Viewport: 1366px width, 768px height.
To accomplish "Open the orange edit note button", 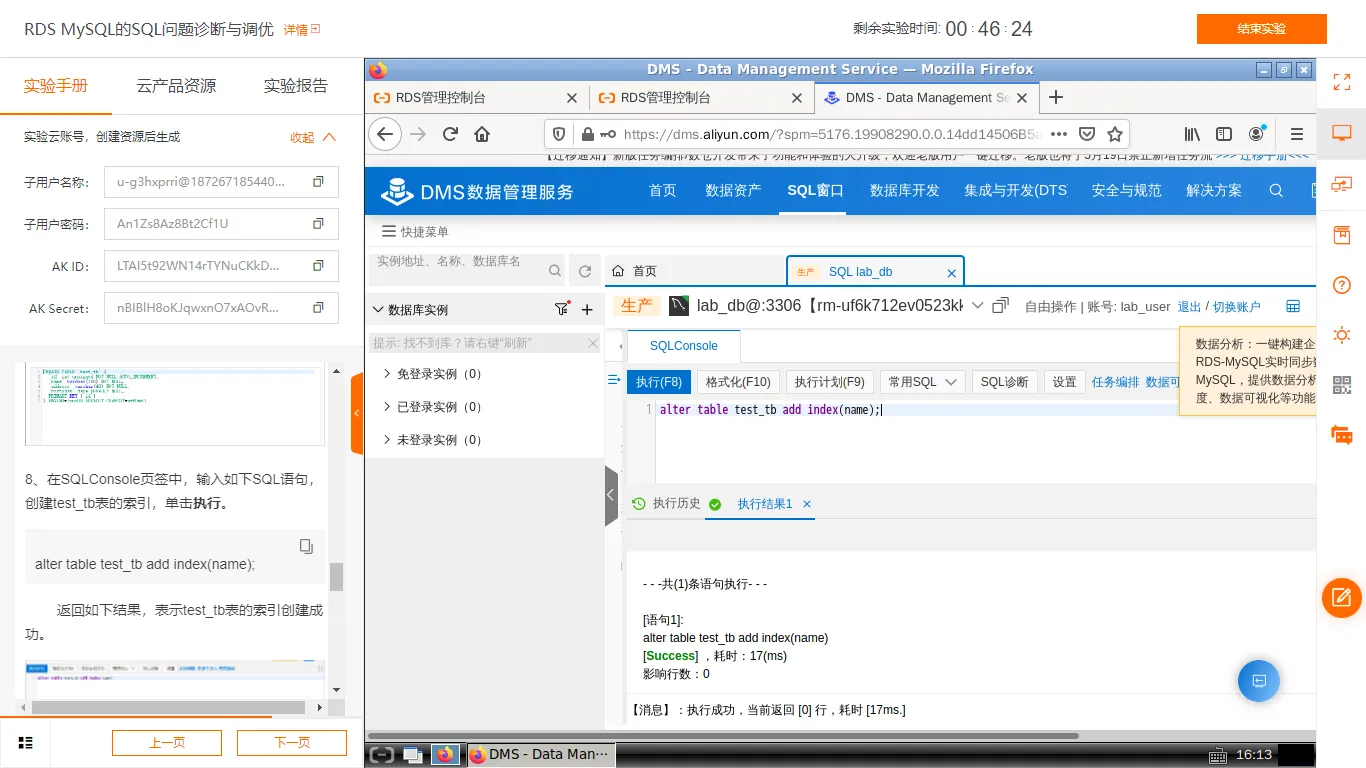I will [1342, 598].
